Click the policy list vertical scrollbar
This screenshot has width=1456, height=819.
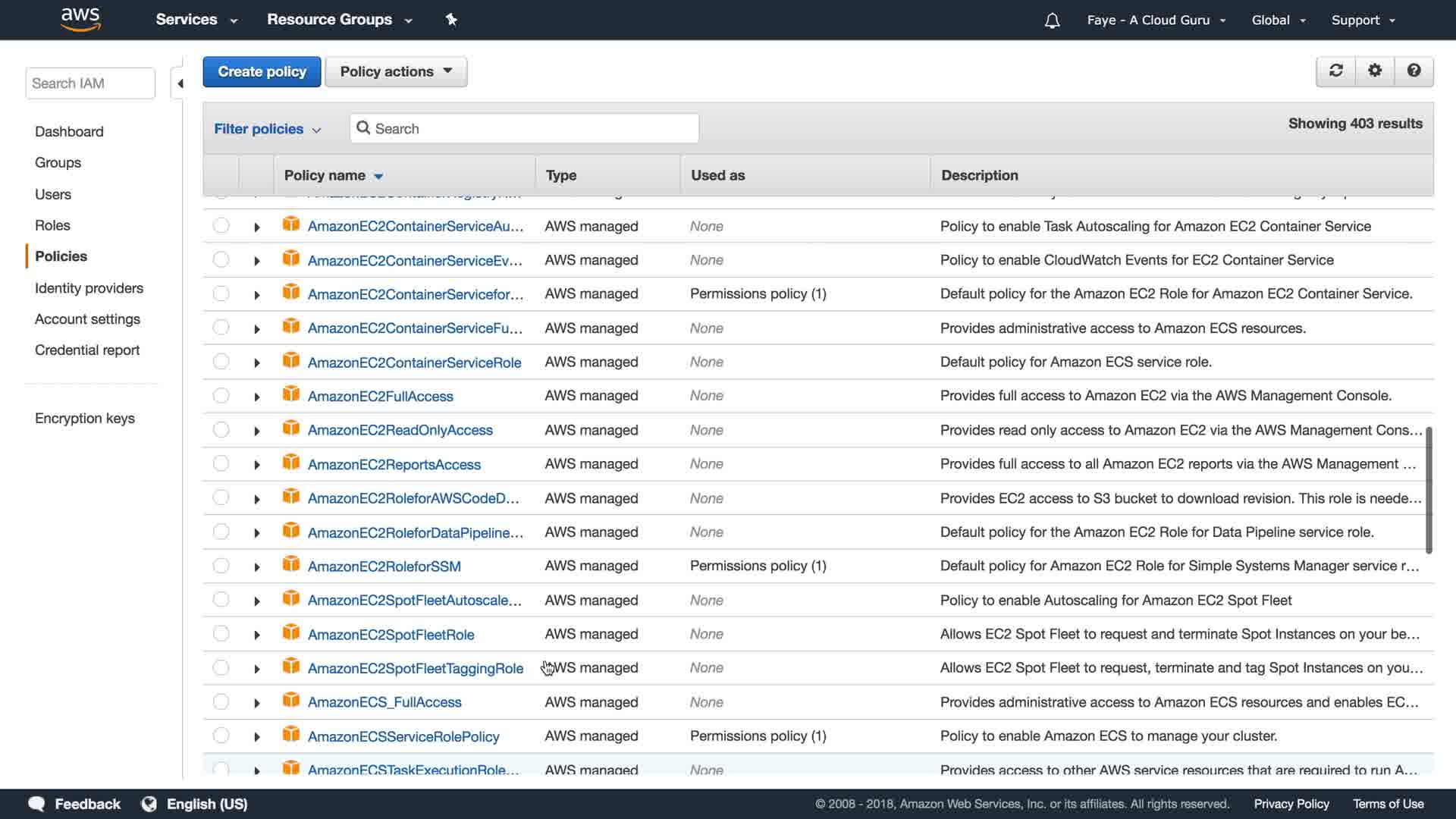click(x=1429, y=490)
